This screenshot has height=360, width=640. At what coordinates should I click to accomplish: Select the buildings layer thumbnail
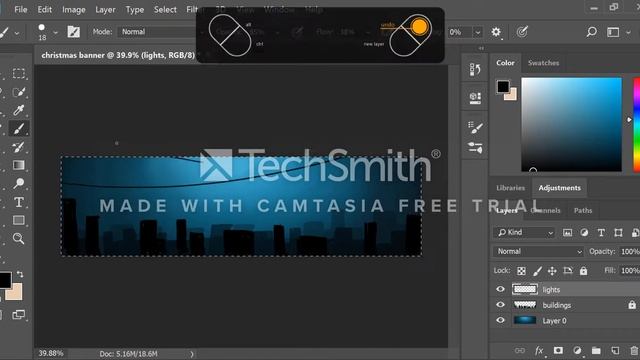[524, 305]
